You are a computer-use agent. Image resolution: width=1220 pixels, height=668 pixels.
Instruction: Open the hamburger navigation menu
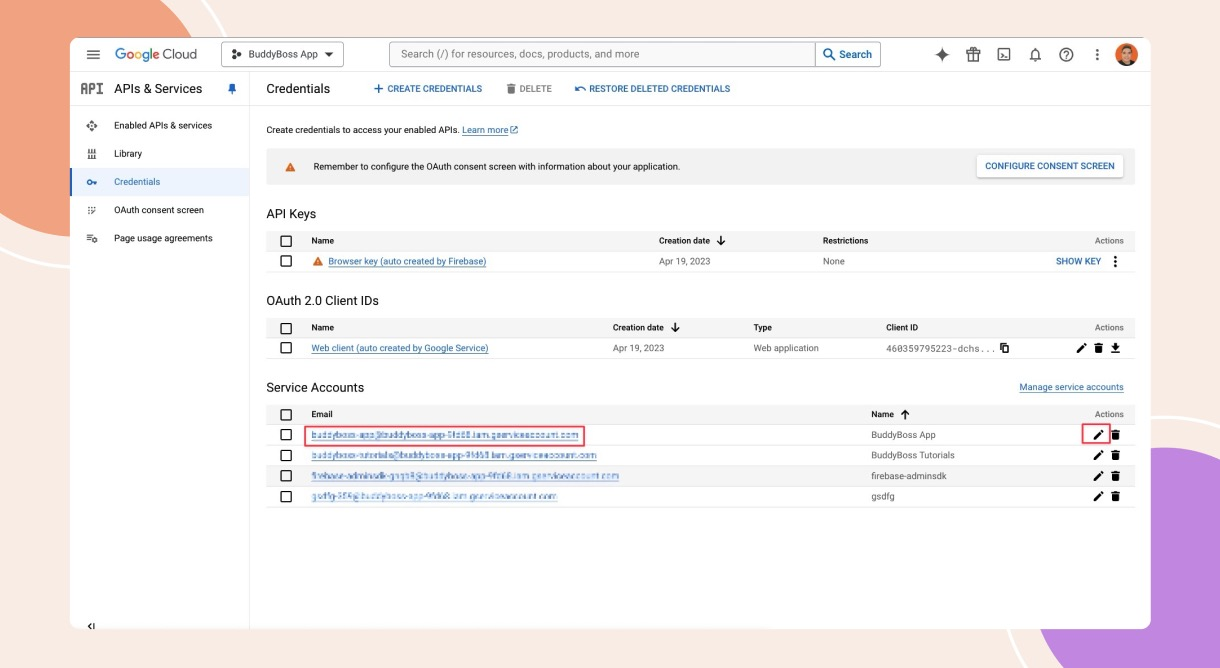[x=93, y=55]
